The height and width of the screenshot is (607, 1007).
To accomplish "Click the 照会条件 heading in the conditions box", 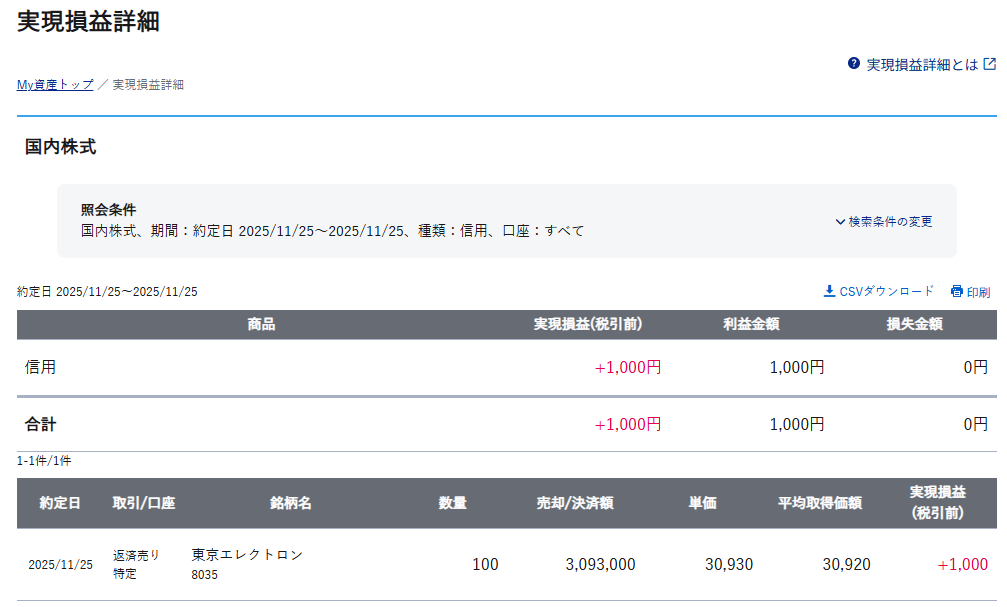I will coord(108,210).
